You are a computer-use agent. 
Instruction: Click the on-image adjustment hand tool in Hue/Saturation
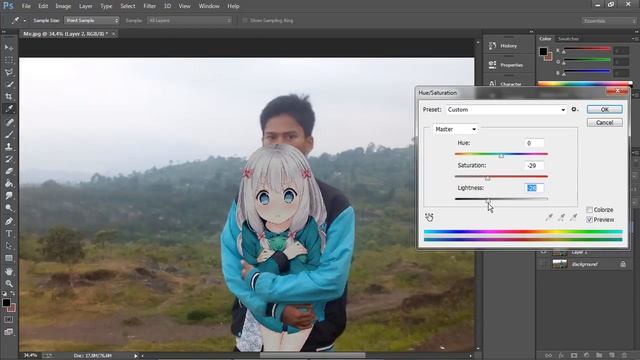429,217
